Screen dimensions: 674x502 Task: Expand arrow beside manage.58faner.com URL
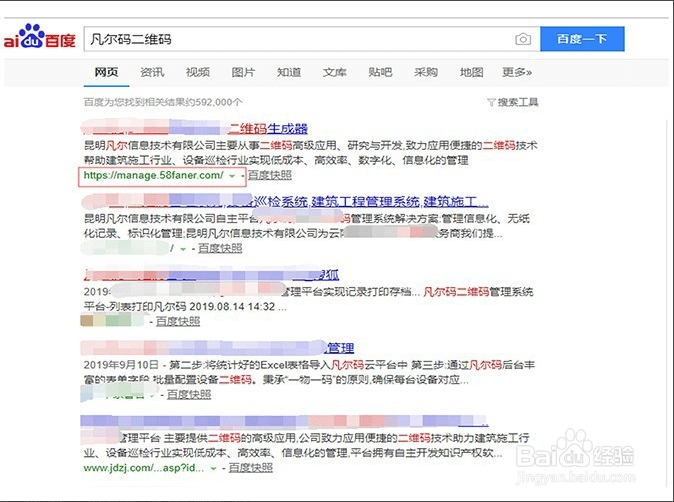tap(232, 176)
